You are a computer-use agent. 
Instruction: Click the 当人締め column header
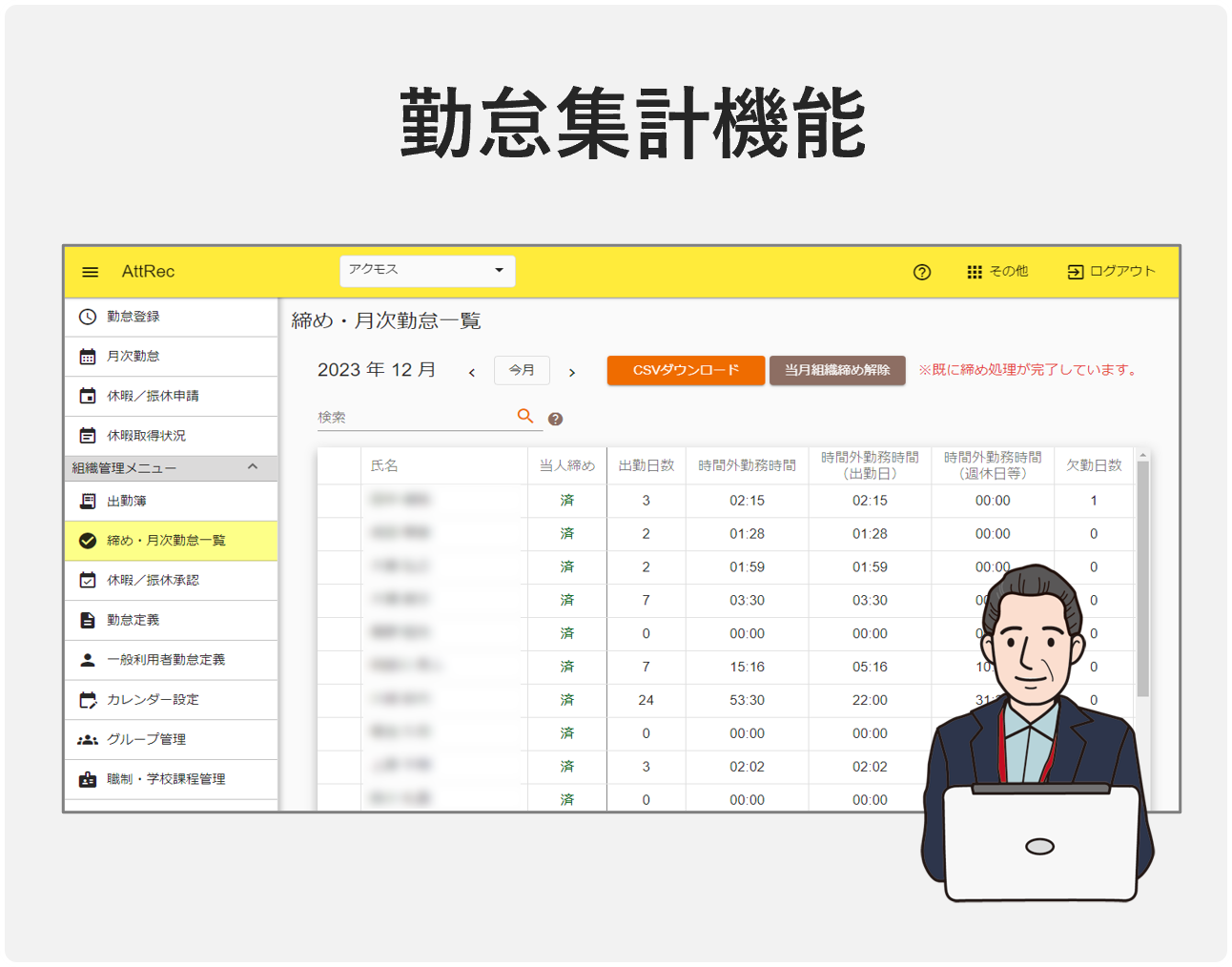coord(567,465)
